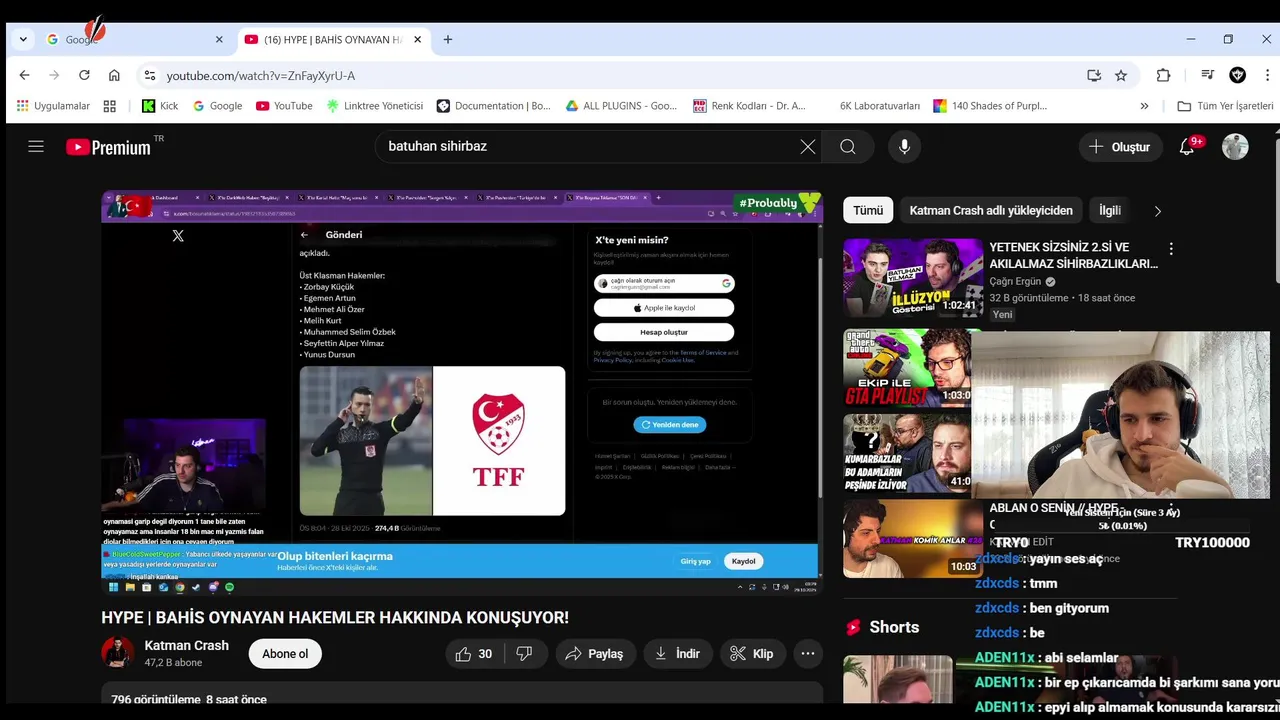Like the video with thumbs up
The height and width of the screenshot is (720, 1280).
pyautogui.click(x=474, y=654)
